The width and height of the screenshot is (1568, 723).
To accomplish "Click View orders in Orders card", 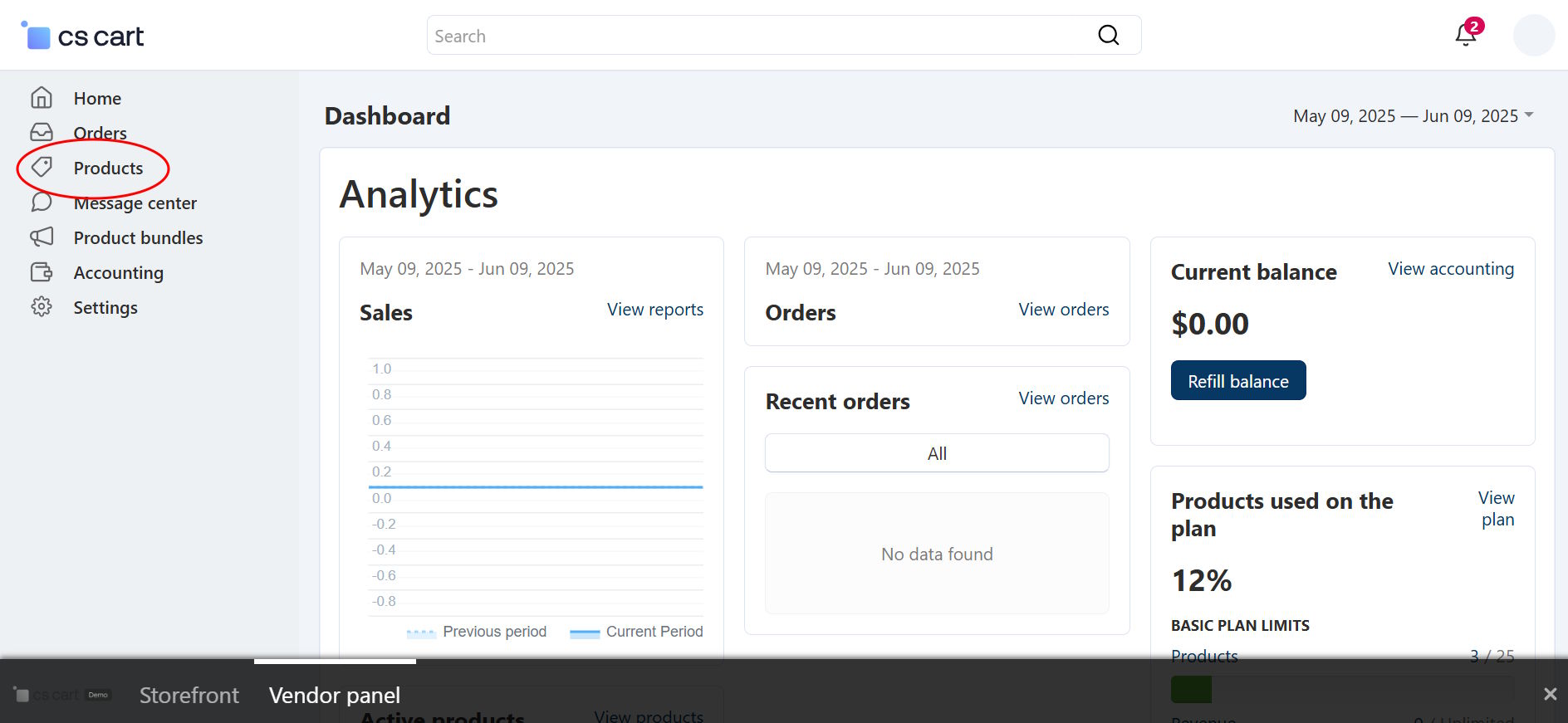I will [1063, 310].
